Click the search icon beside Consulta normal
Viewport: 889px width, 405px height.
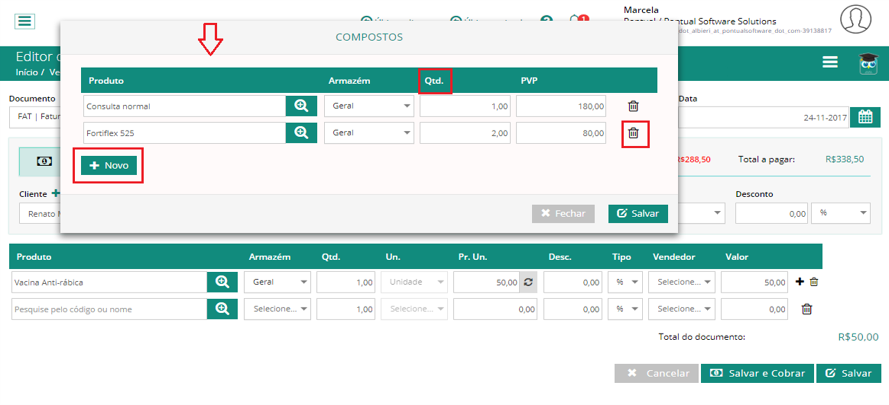[301, 106]
